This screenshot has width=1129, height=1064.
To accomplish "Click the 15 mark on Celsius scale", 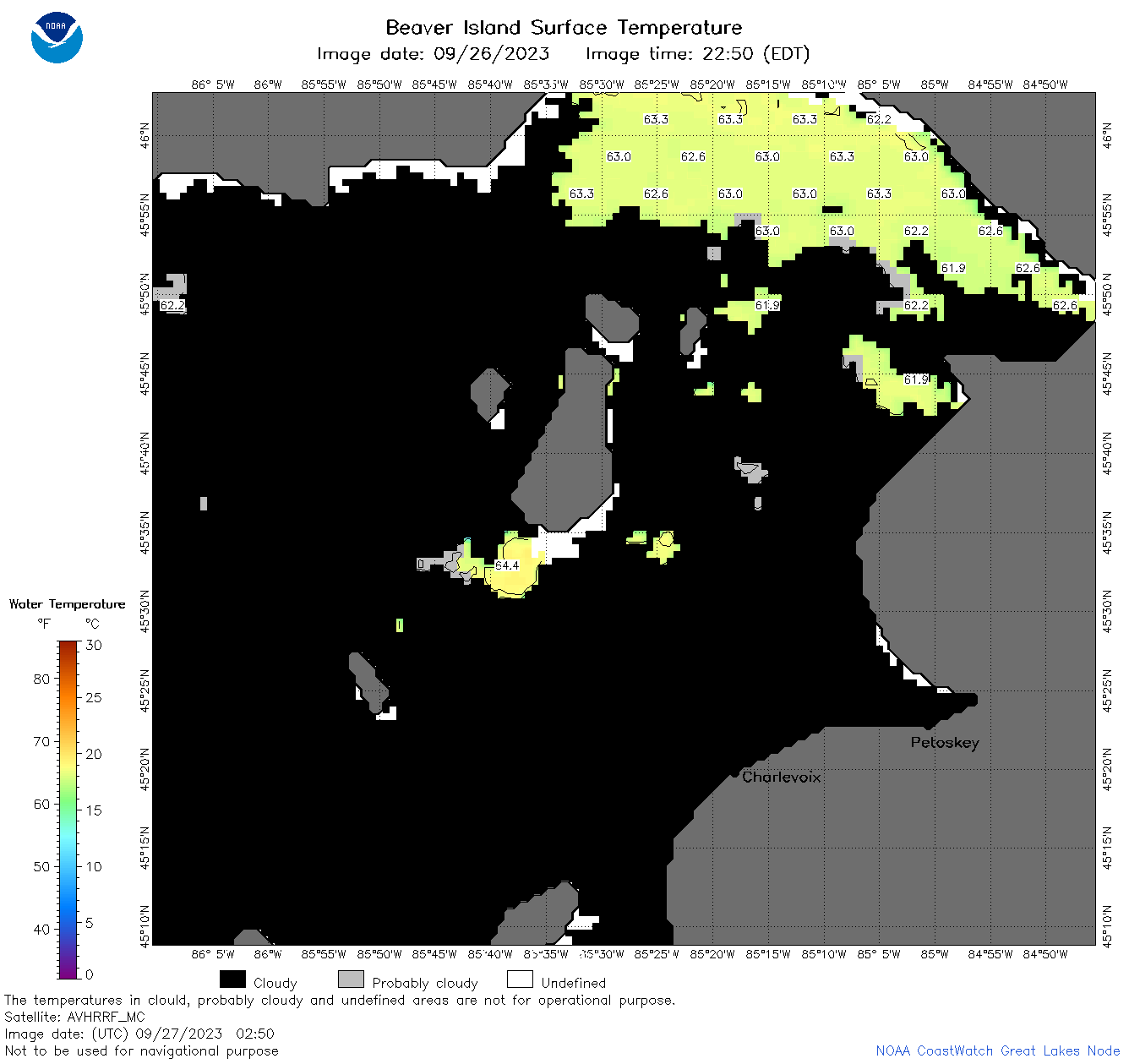I will (94, 810).
